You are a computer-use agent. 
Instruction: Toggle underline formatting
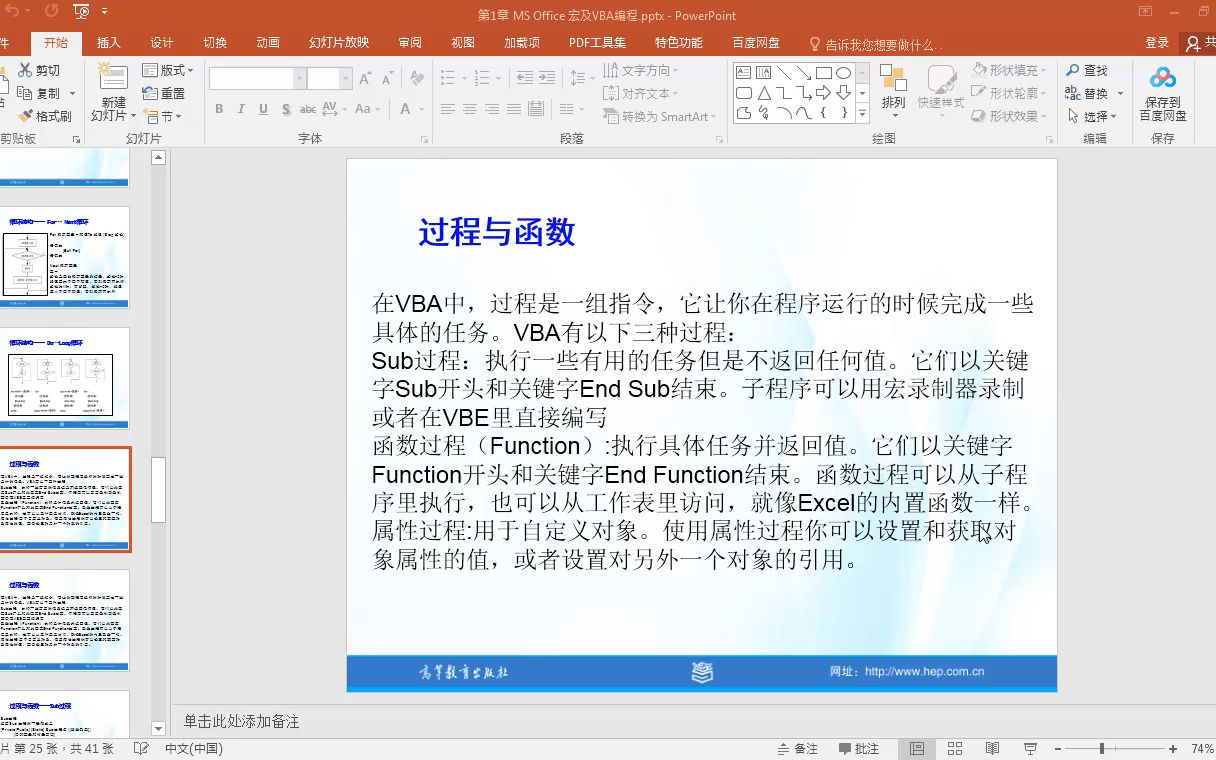click(x=262, y=108)
